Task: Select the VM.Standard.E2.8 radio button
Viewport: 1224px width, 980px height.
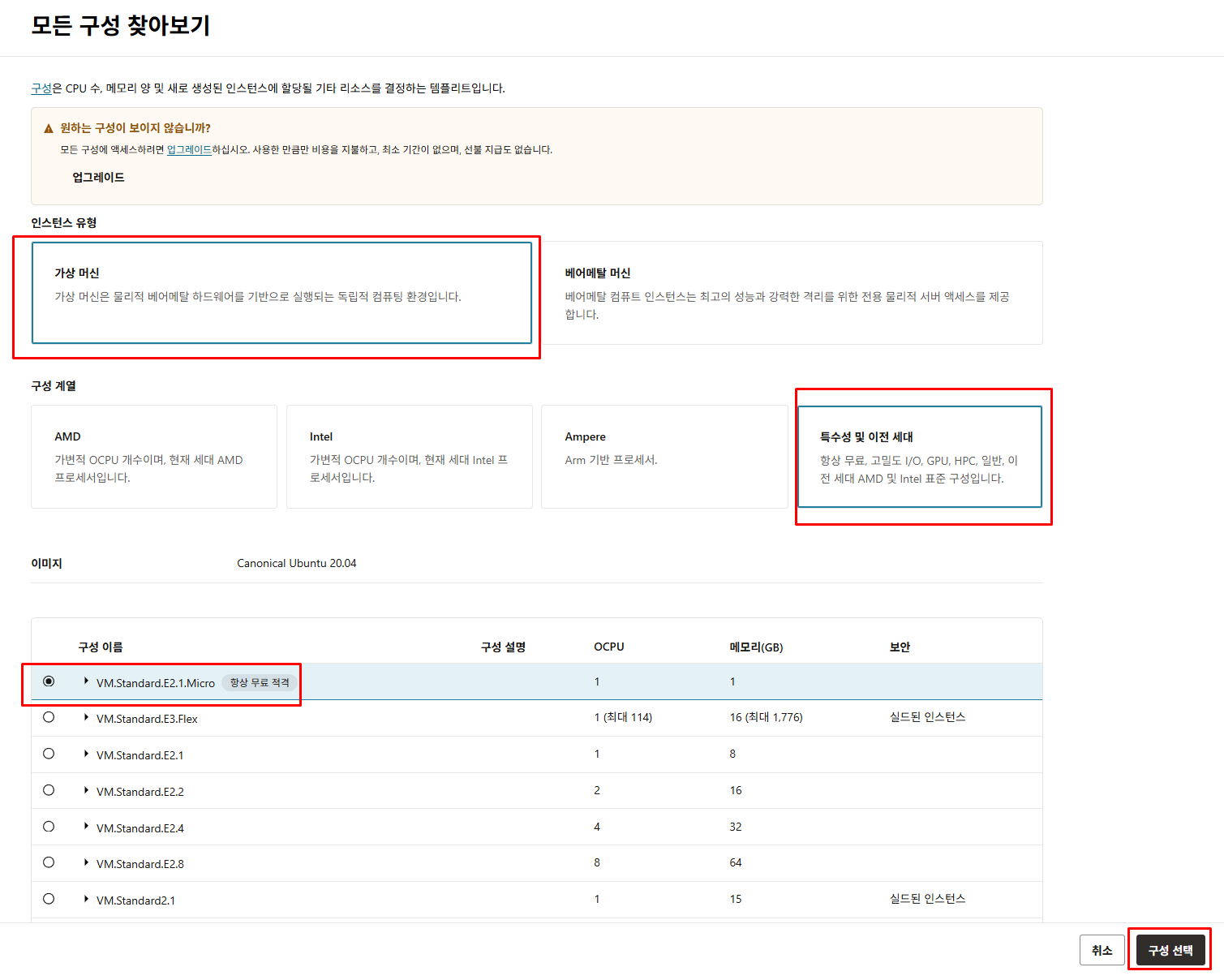Action: point(49,862)
